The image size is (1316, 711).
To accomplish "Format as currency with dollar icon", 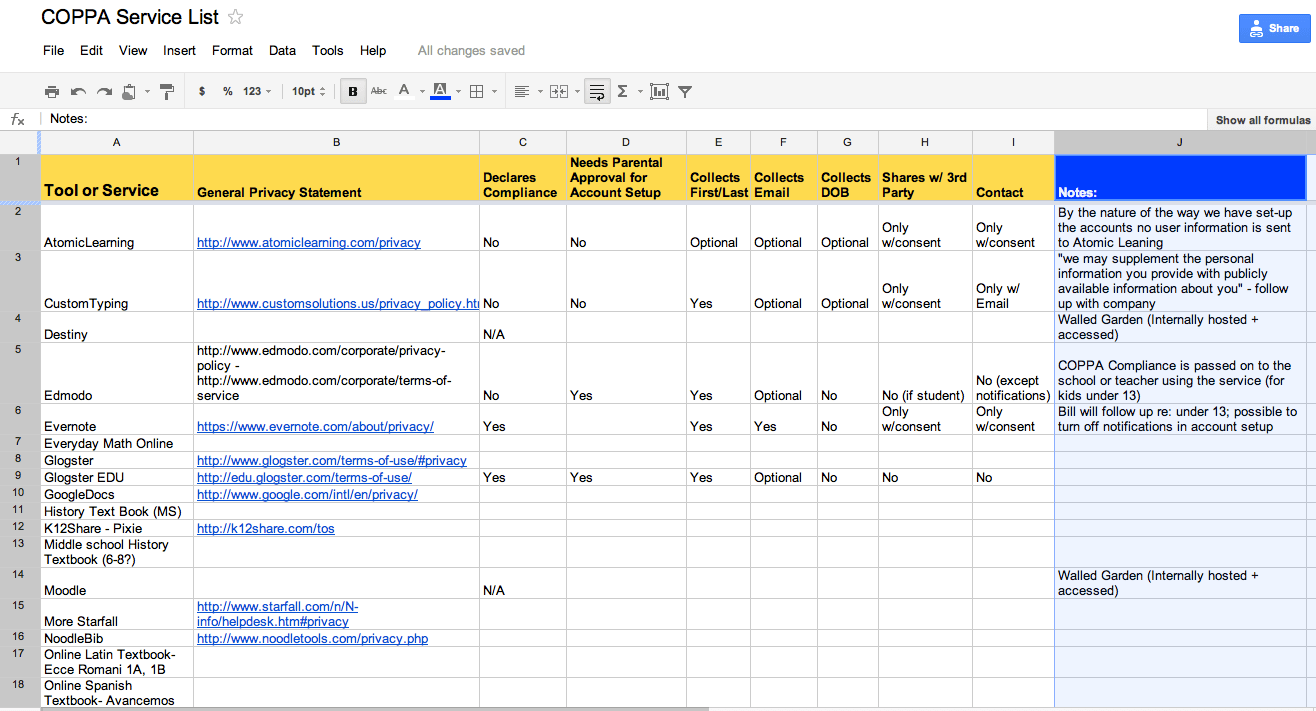I will point(202,91).
